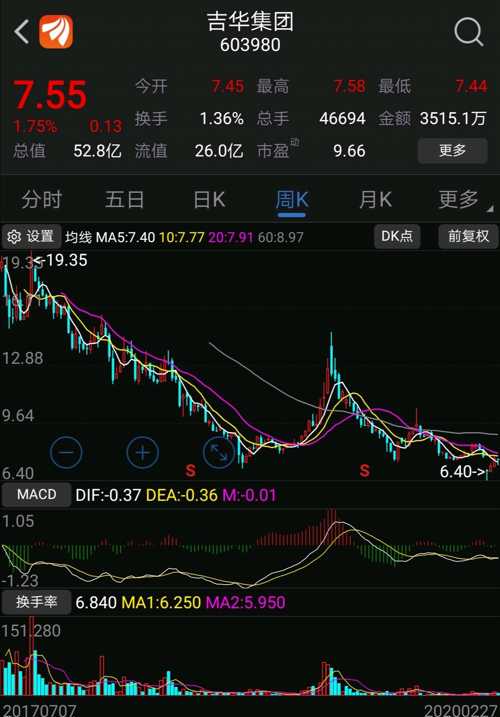Zoom out chart with minus icon

pos(66,453)
